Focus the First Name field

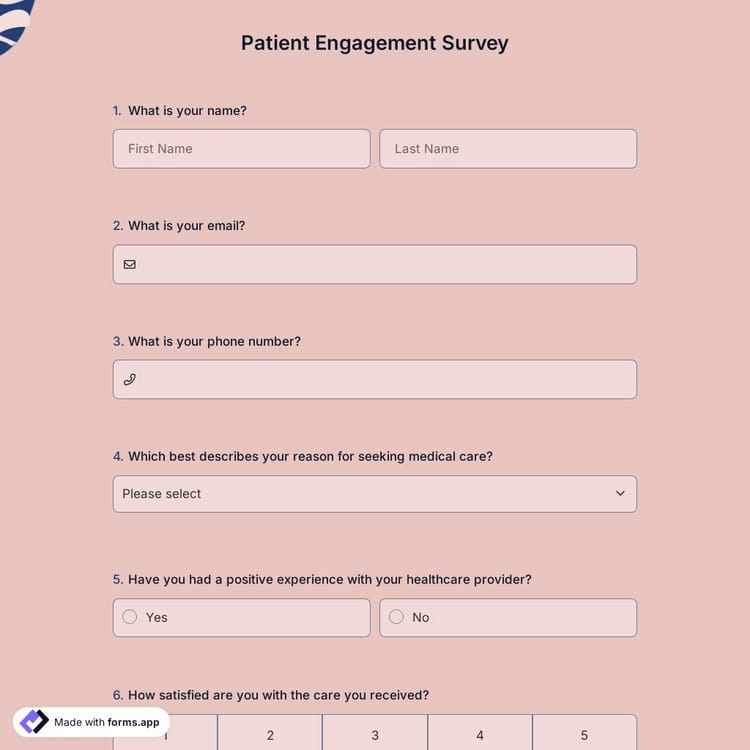point(241,149)
